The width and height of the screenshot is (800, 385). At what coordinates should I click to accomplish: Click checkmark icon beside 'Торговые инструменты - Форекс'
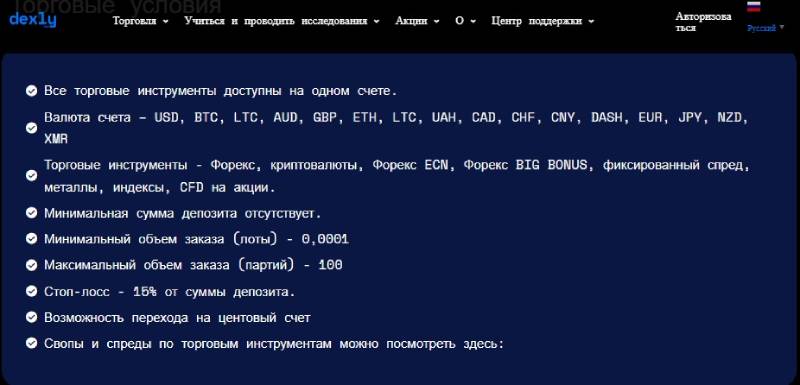[32, 176]
